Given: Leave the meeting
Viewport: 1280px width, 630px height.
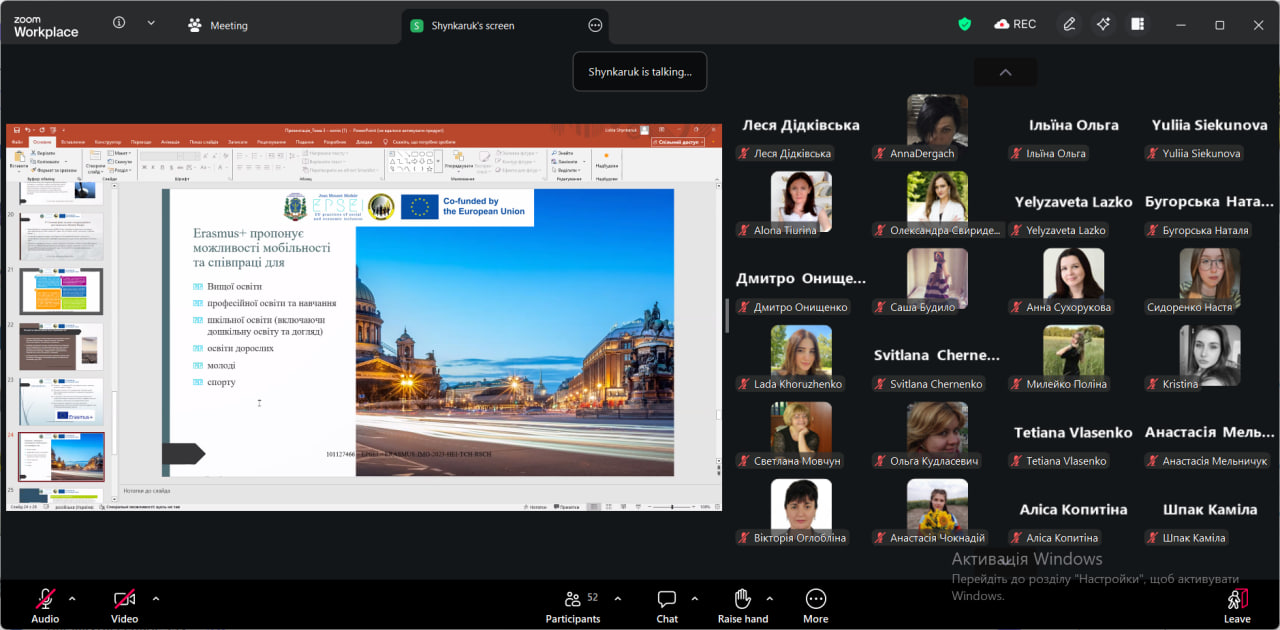Looking at the screenshot, I should pyautogui.click(x=1237, y=605).
